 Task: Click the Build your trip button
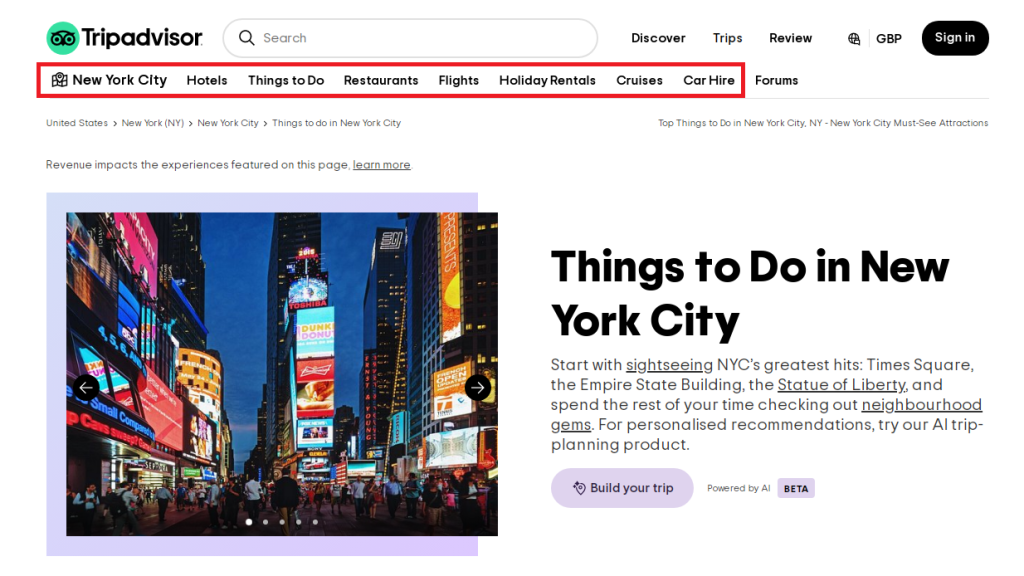pyautogui.click(x=622, y=488)
